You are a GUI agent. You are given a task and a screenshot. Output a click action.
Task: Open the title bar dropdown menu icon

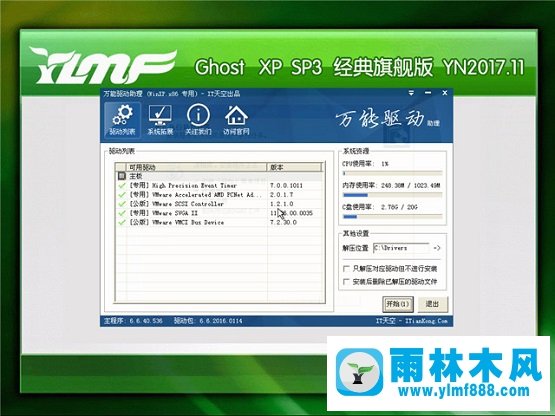coord(411,93)
